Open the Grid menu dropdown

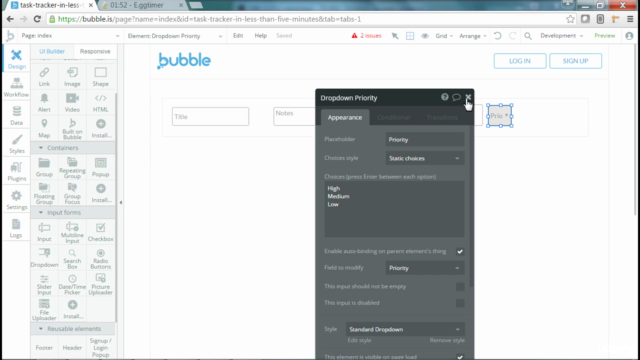coord(444,36)
